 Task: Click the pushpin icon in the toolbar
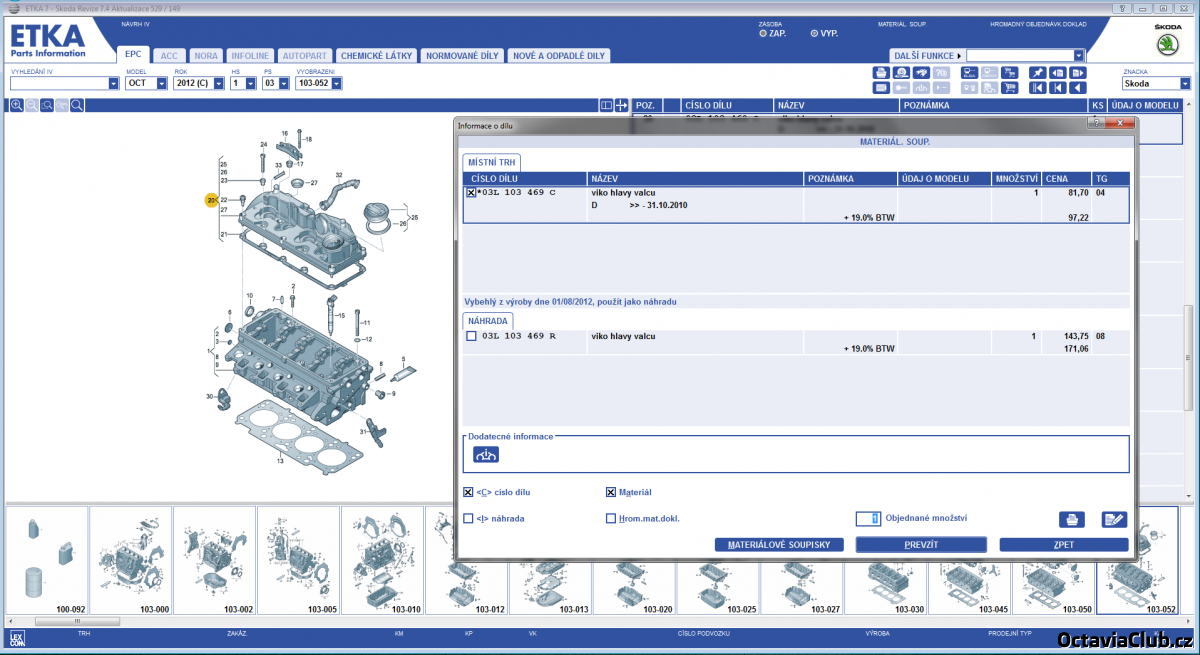(1038, 73)
